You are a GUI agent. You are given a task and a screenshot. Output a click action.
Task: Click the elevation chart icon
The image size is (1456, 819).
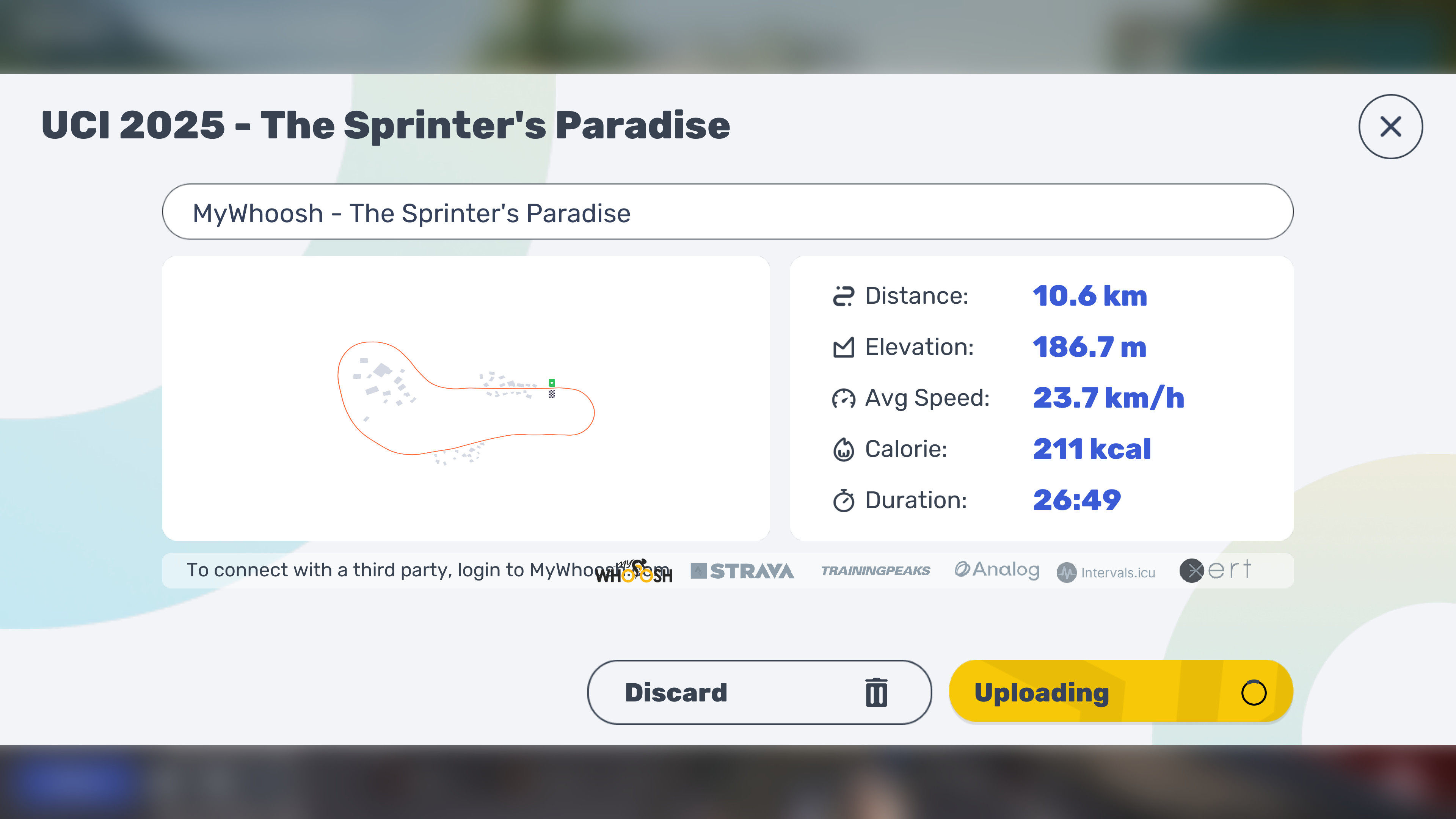[x=843, y=347]
